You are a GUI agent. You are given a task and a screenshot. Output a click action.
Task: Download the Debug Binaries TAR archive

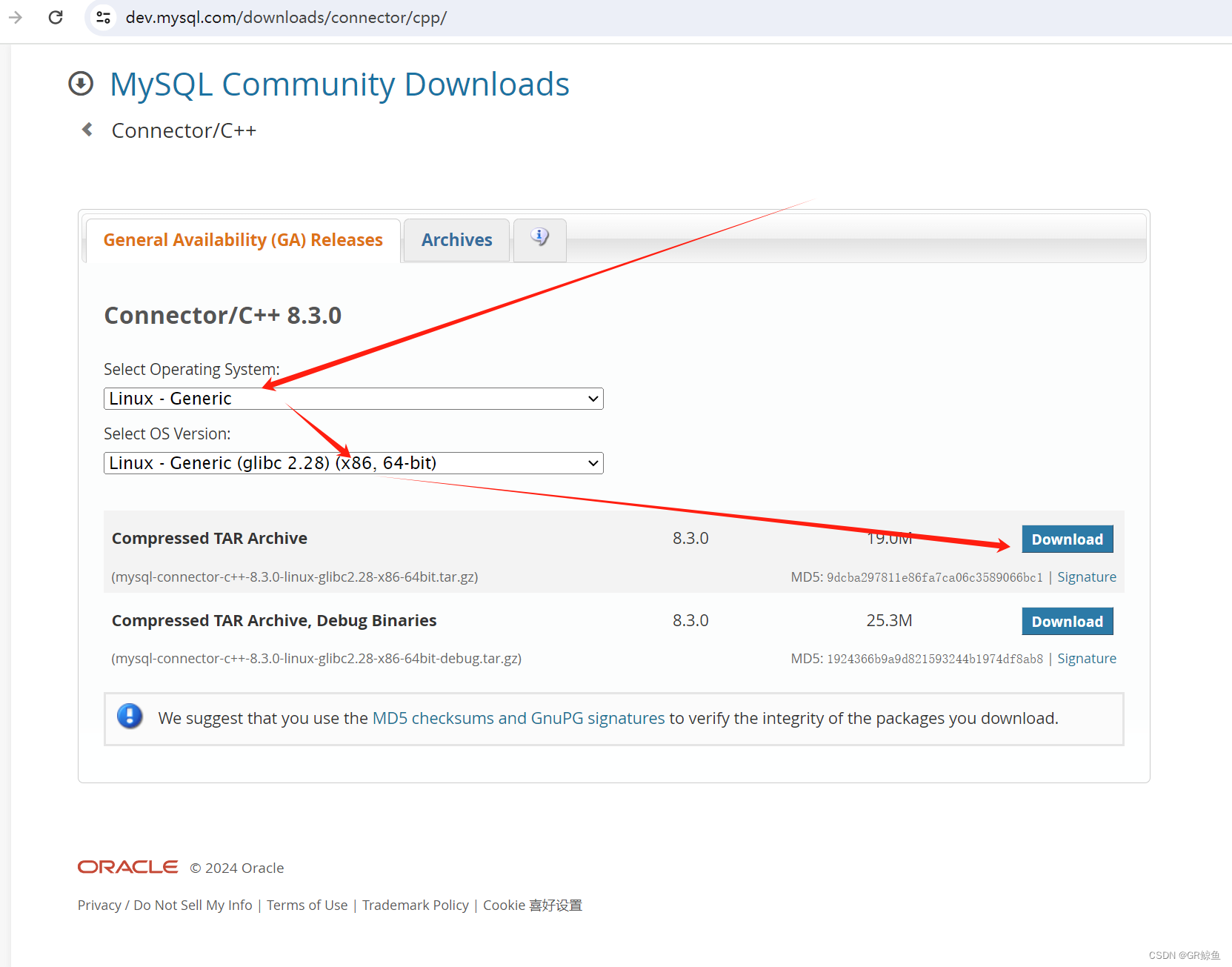(1068, 622)
